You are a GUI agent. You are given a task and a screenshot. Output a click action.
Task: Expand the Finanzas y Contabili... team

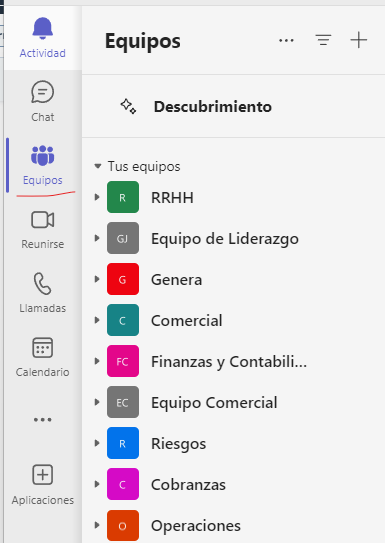coord(97,361)
